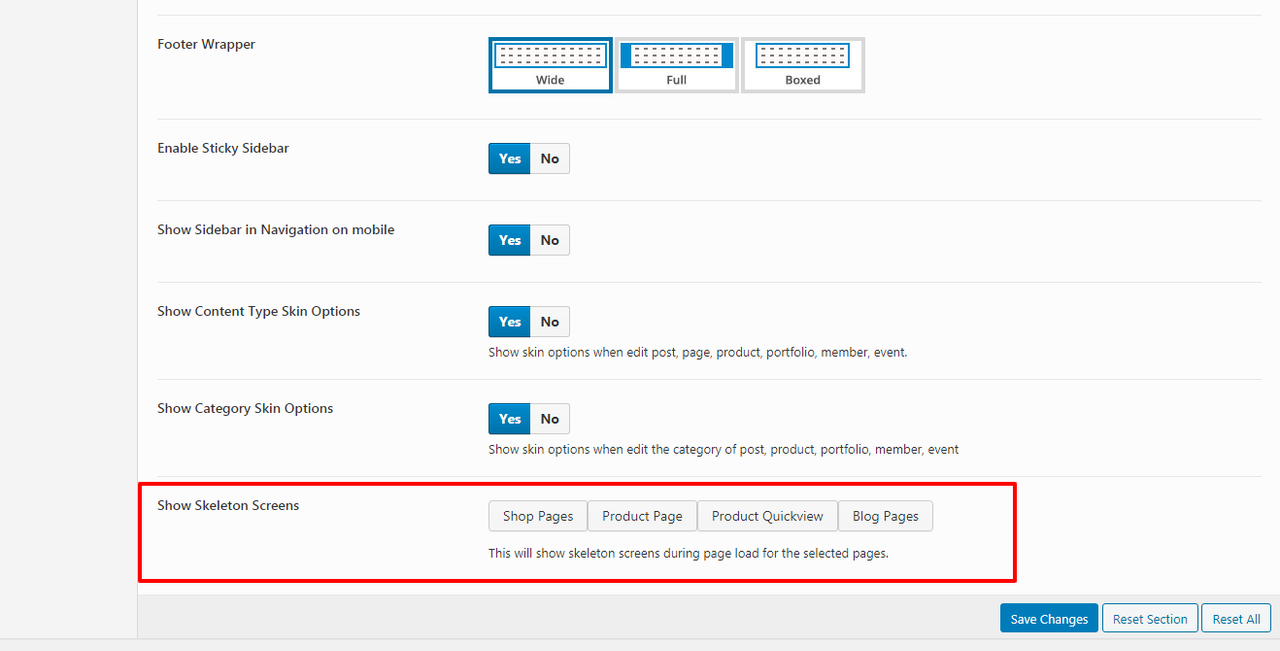1280x651 pixels.
Task: Switch Content Type Skin Options to No
Action: pyautogui.click(x=550, y=322)
